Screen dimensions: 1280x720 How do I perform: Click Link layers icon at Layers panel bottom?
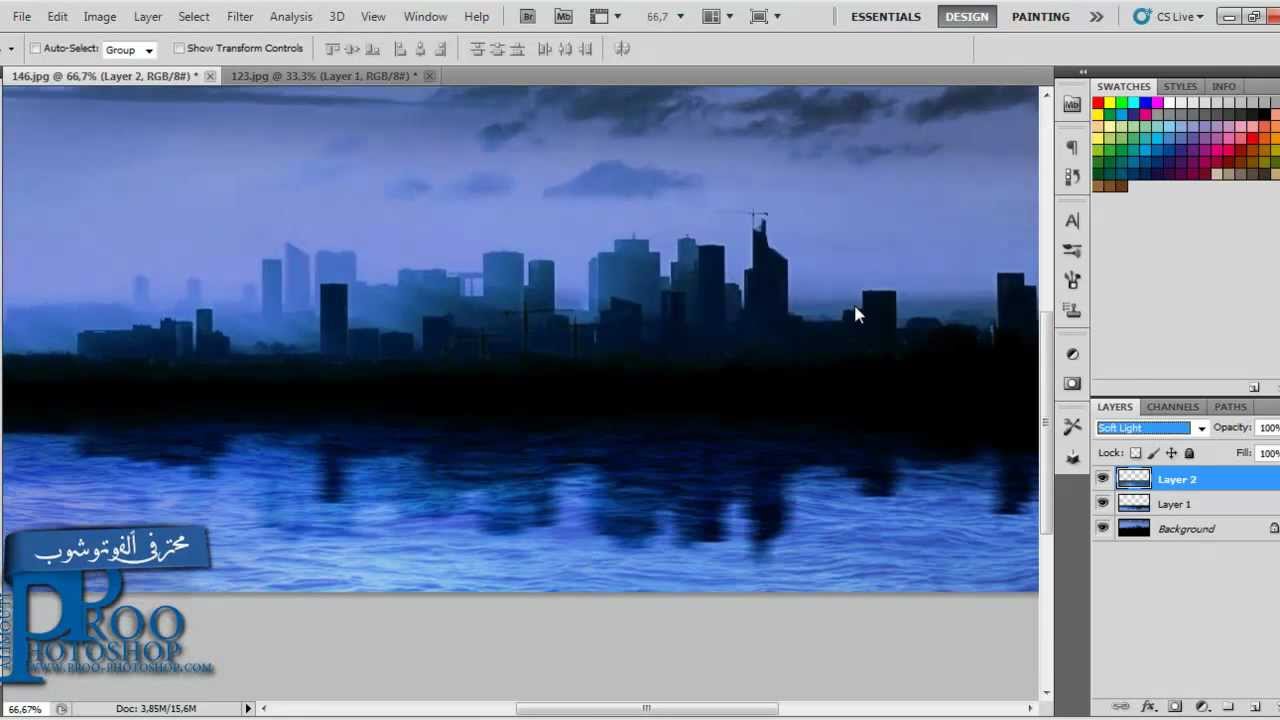(1122, 706)
